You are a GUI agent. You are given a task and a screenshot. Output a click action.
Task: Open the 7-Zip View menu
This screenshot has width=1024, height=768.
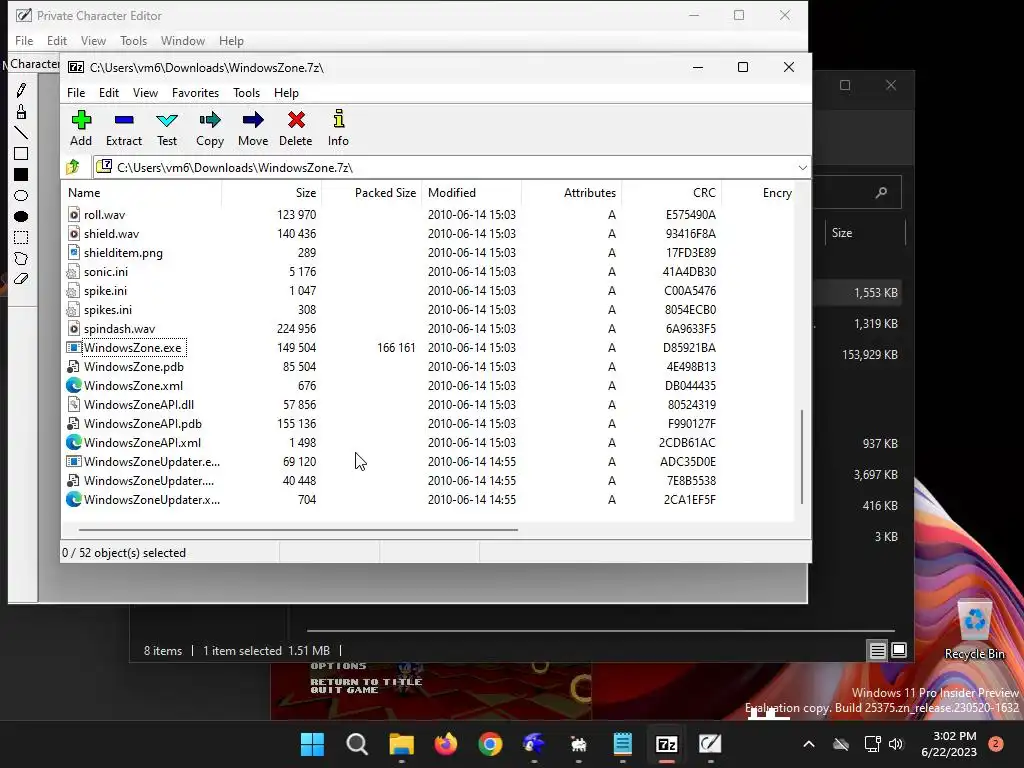coord(145,93)
